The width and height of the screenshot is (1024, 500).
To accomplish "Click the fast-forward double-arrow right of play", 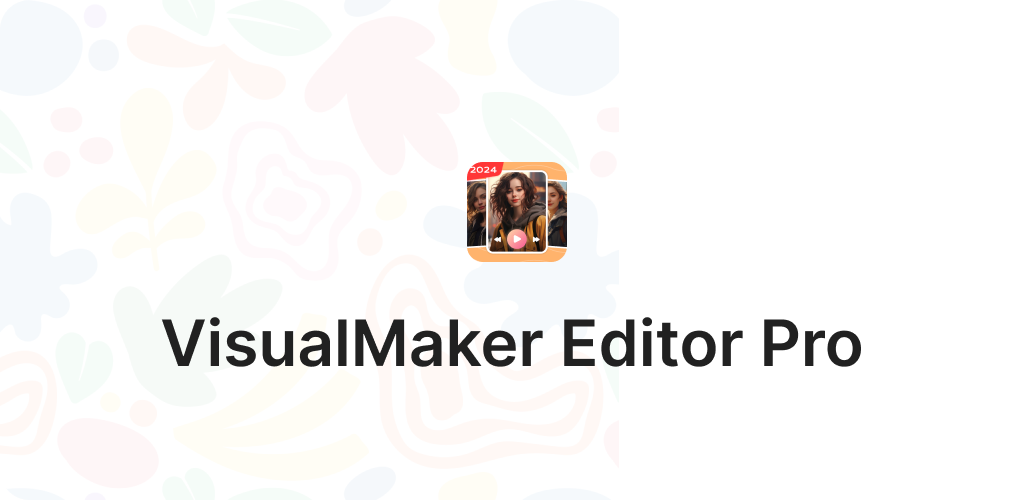I will (x=536, y=240).
